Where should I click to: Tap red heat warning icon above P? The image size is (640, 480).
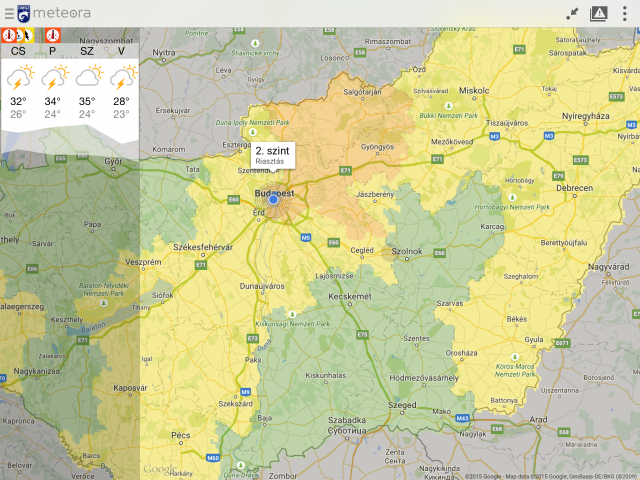point(53,36)
